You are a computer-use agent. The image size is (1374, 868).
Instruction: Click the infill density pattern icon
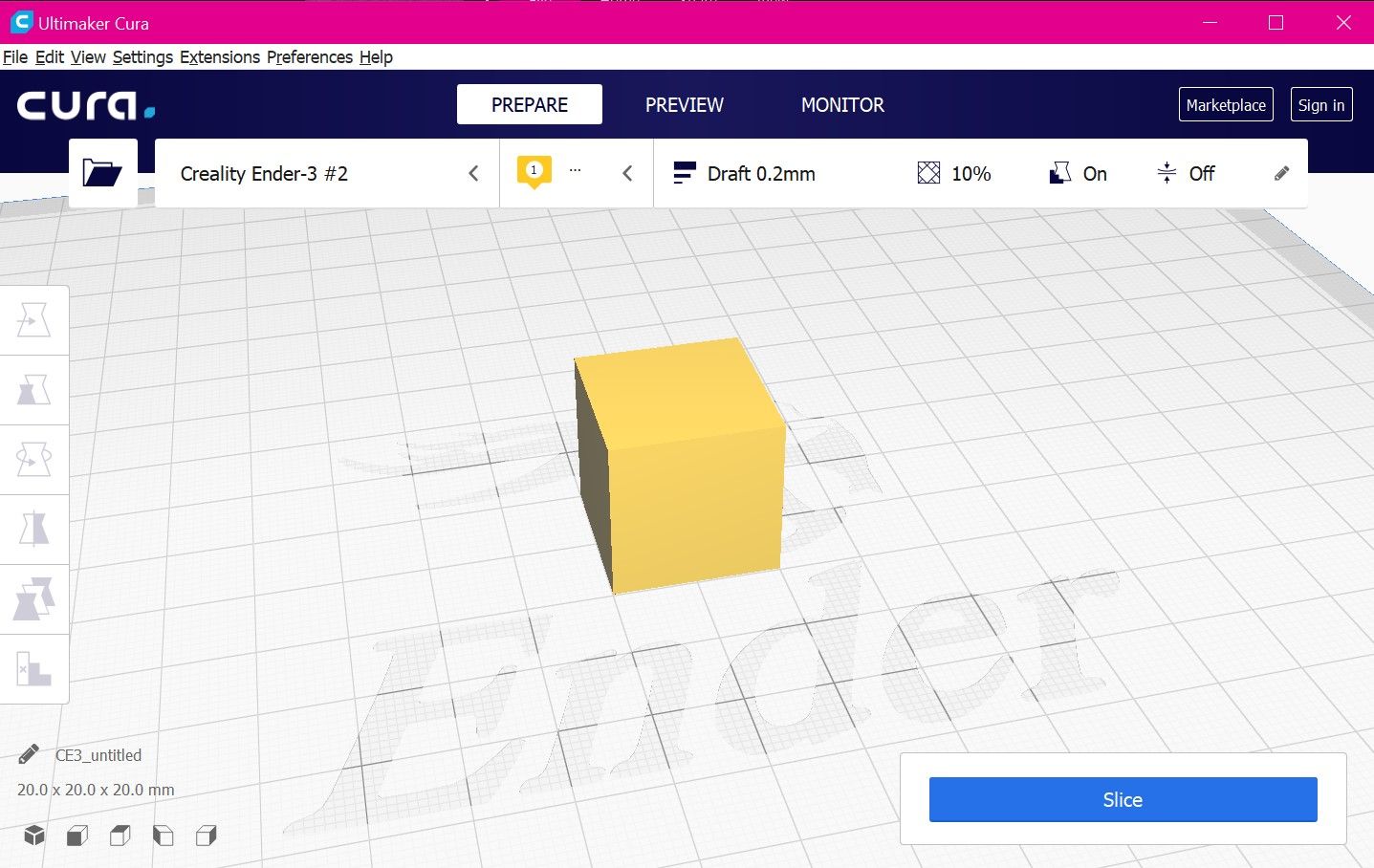[x=928, y=173]
